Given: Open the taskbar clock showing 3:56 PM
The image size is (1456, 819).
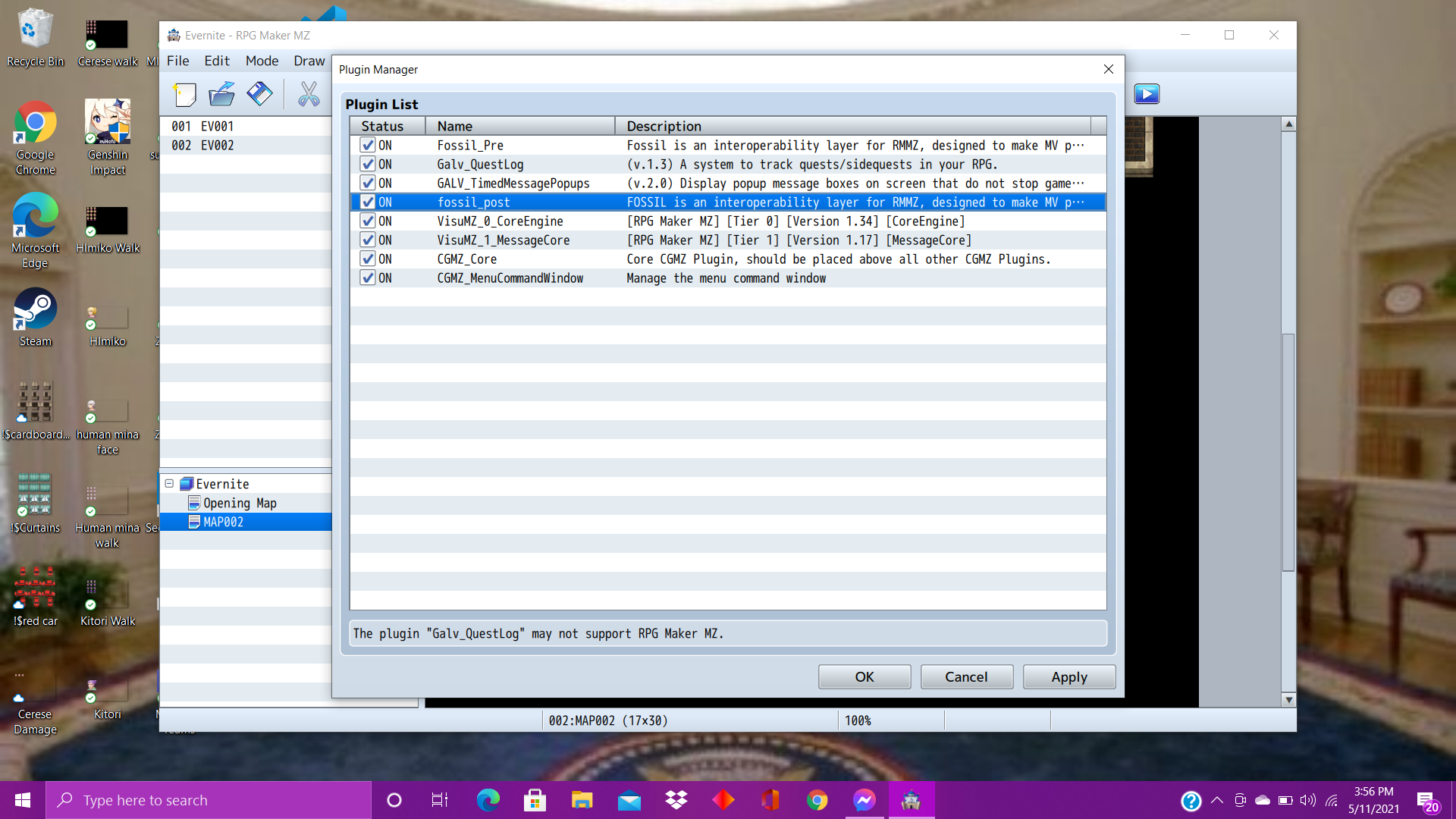Looking at the screenshot, I should (1373, 800).
